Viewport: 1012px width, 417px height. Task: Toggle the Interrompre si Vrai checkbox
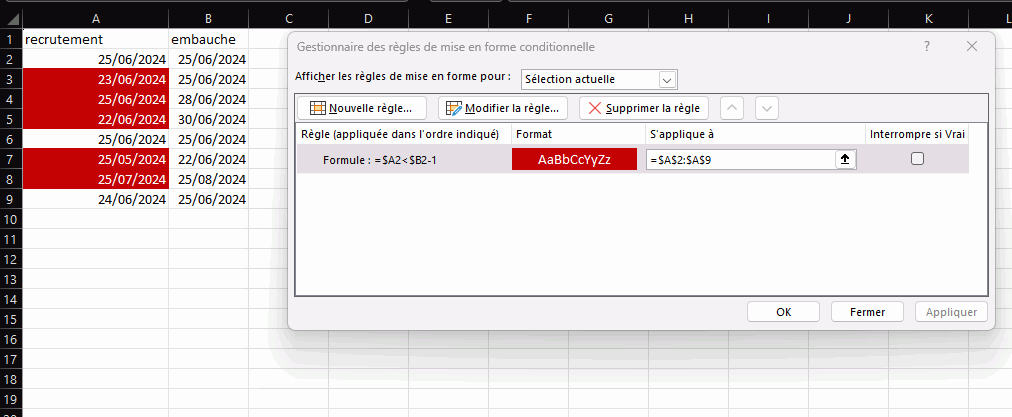point(917,159)
